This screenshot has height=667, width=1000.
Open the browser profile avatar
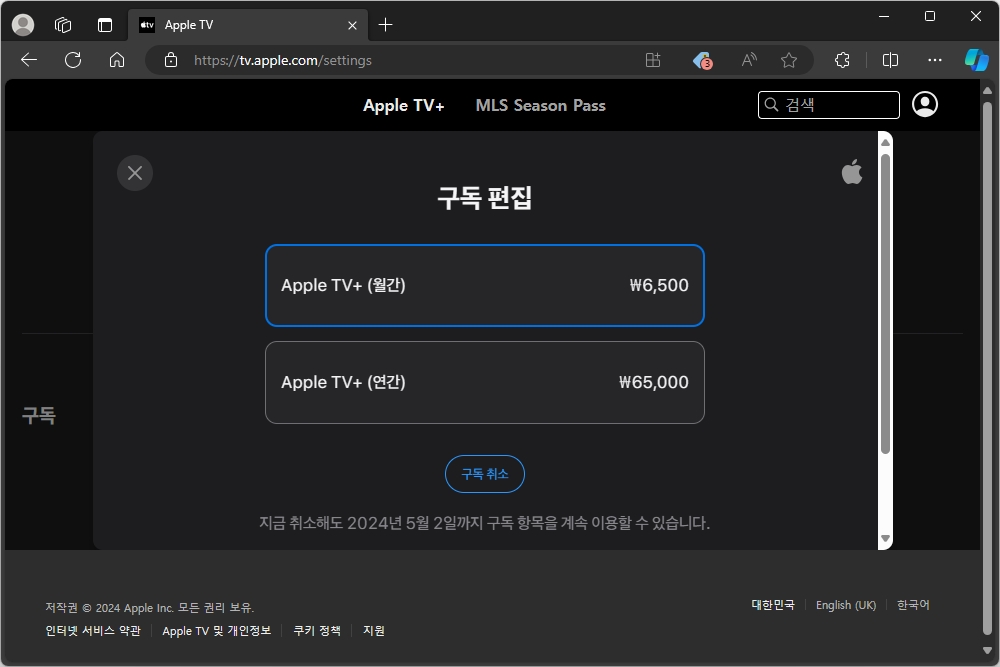point(23,25)
